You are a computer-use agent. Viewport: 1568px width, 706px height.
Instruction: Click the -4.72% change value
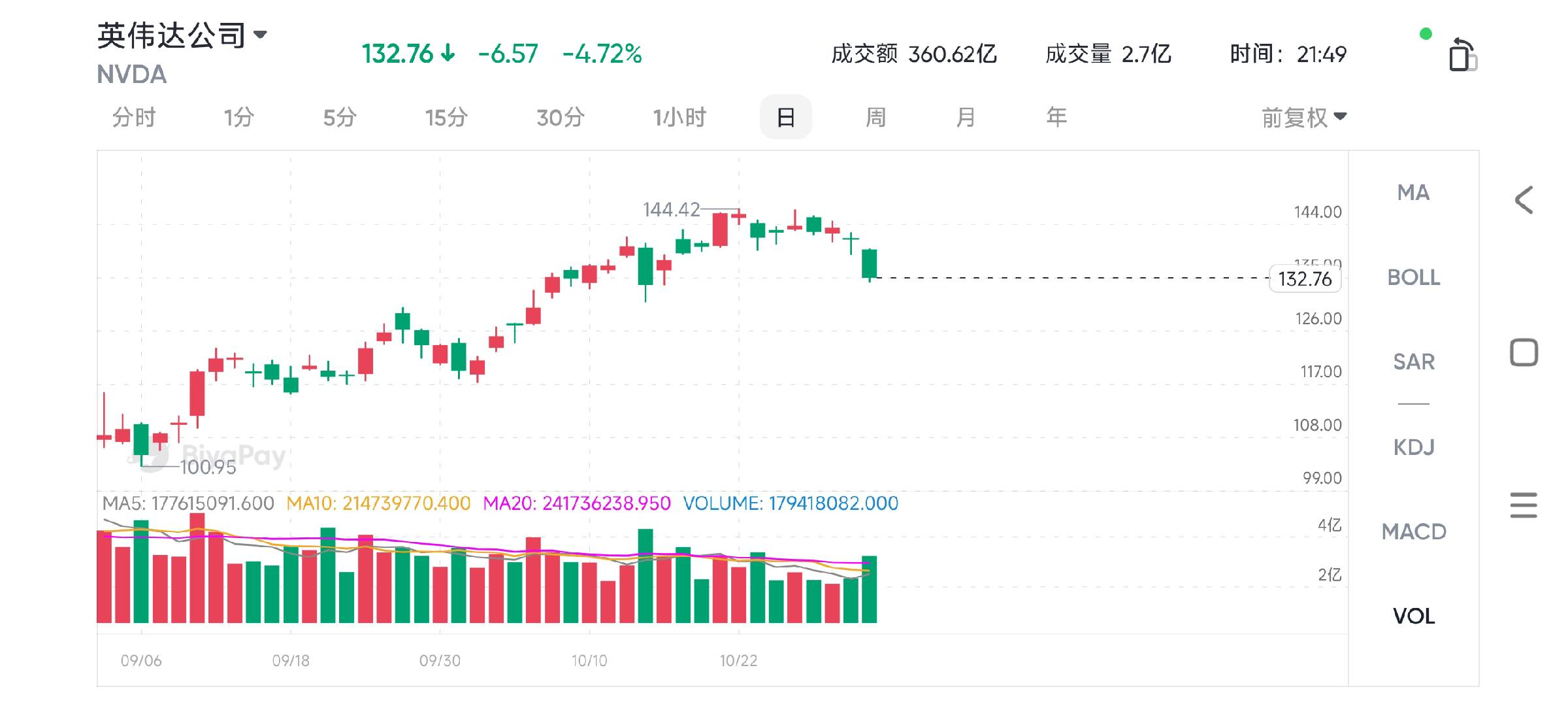click(602, 54)
